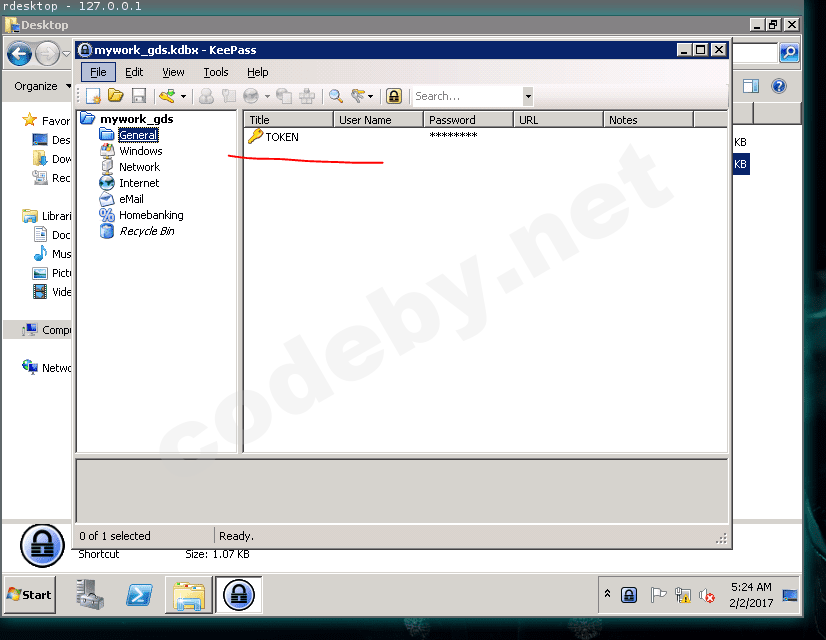Click the Explorer Back arrow button
The width and height of the screenshot is (826, 640).
[19, 53]
